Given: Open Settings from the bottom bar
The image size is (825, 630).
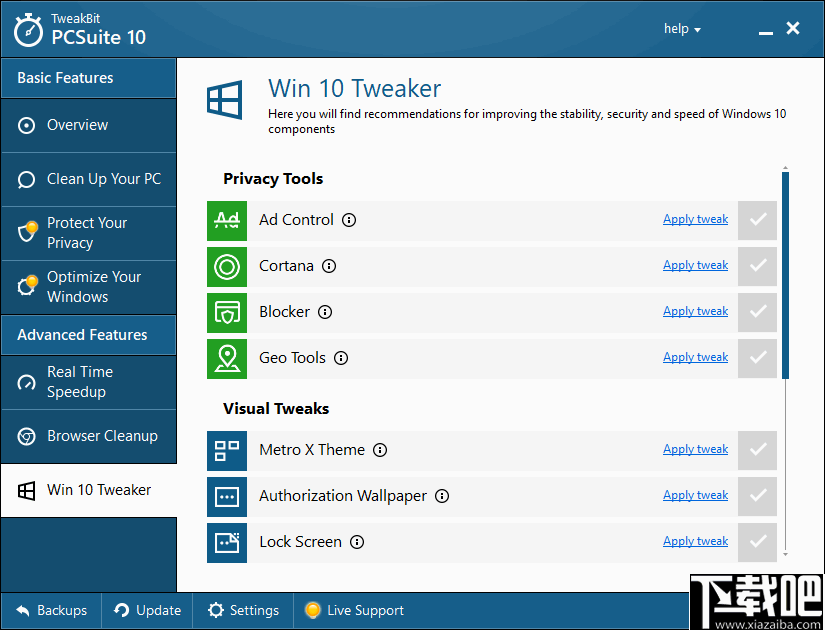Looking at the screenshot, I should [242, 610].
